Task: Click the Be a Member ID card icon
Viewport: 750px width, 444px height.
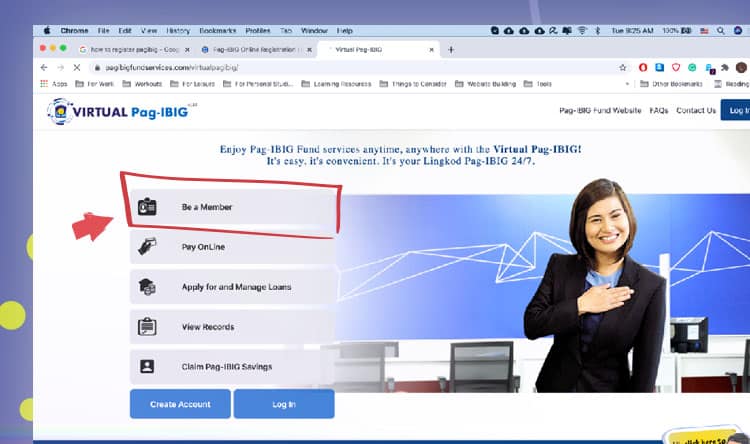Action: click(147, 207)
